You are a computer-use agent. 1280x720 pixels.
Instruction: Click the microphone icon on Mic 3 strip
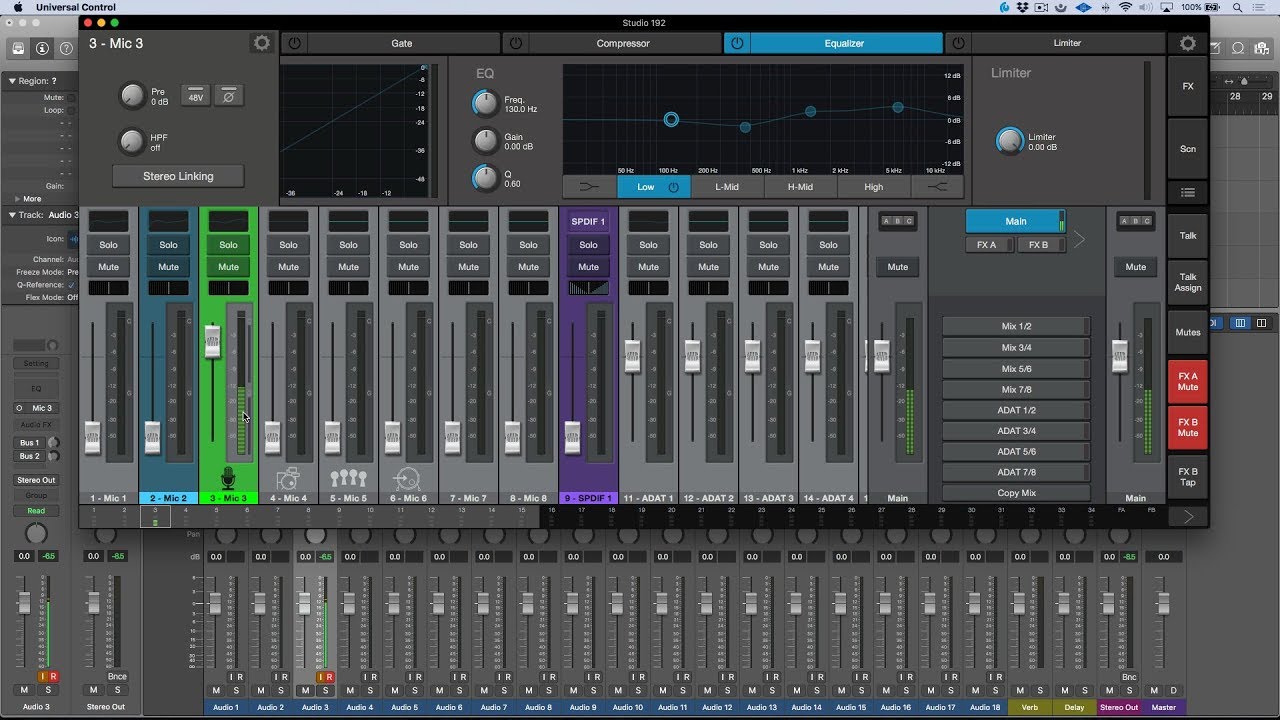228,478
